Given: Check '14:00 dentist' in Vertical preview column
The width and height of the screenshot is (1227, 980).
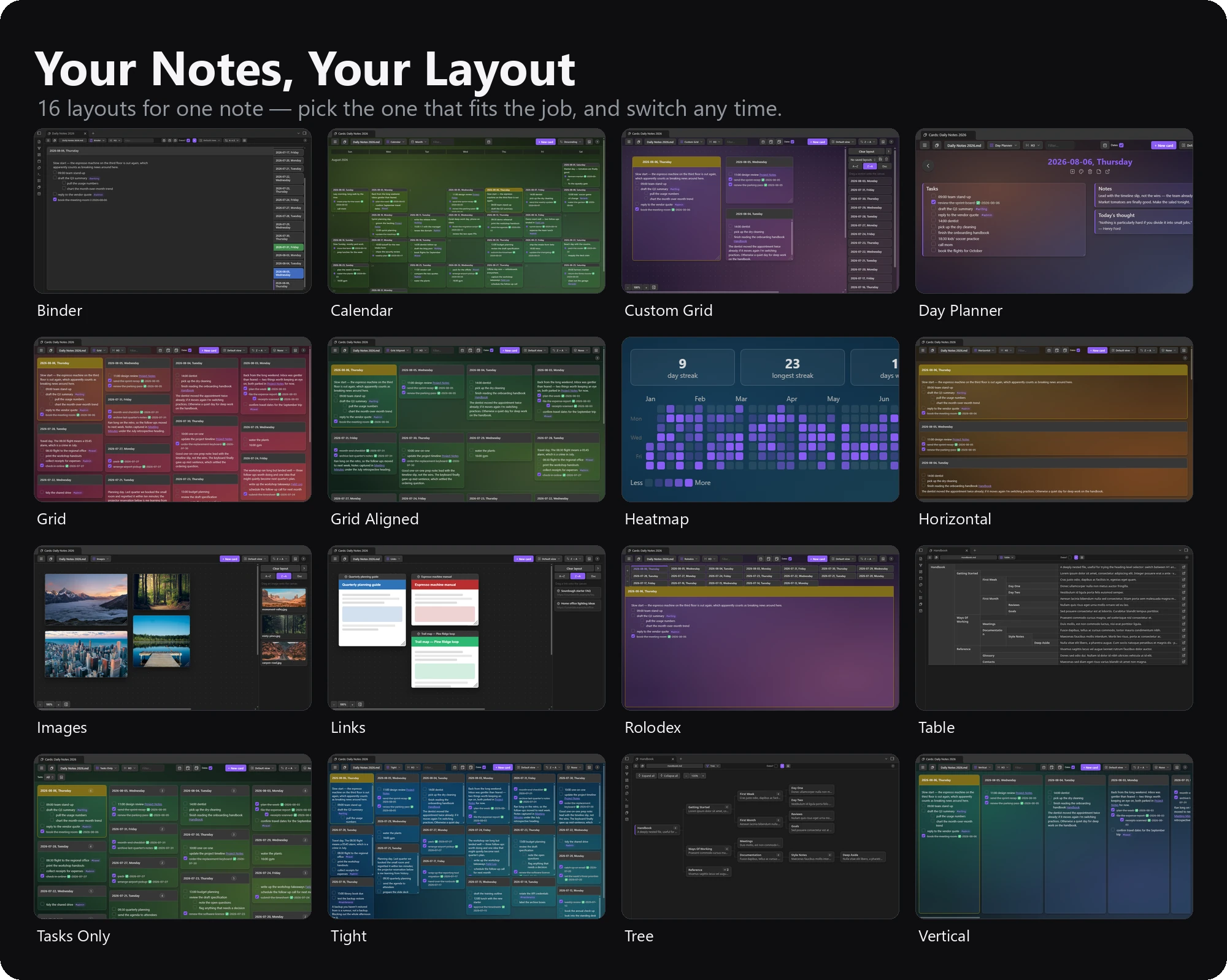Looking at the screenshot, I should point(1050,792).
